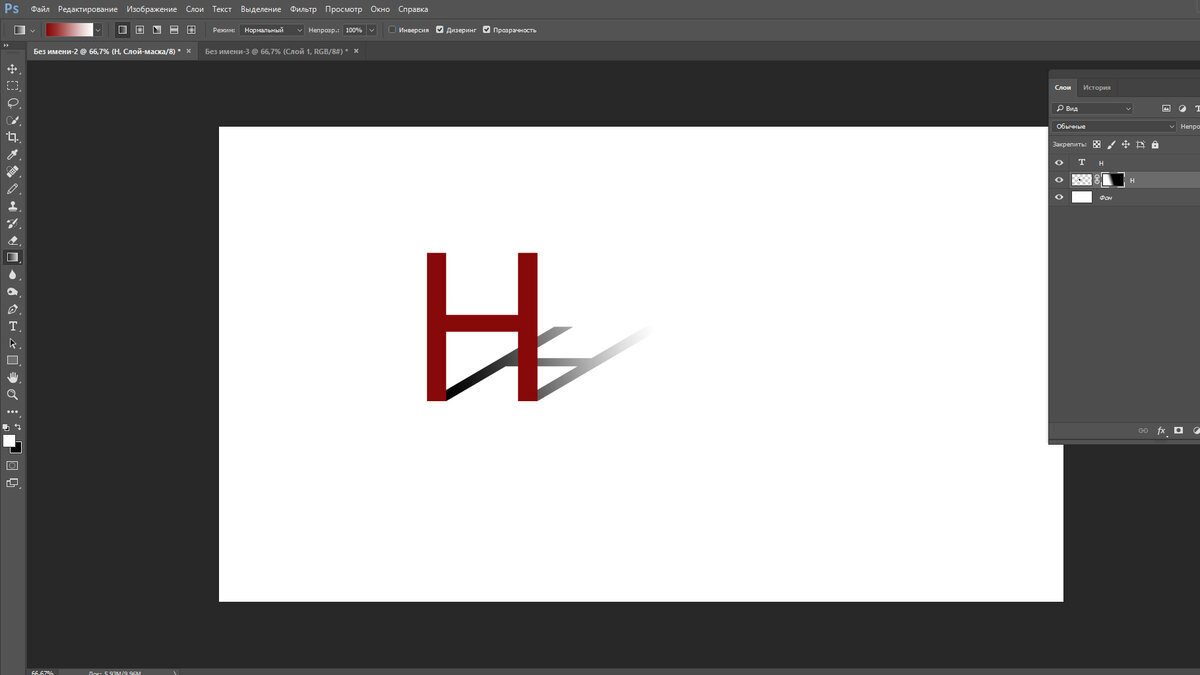1200x675 pixels.
Task: Hide the masked Н layer
Action: 1059,180
